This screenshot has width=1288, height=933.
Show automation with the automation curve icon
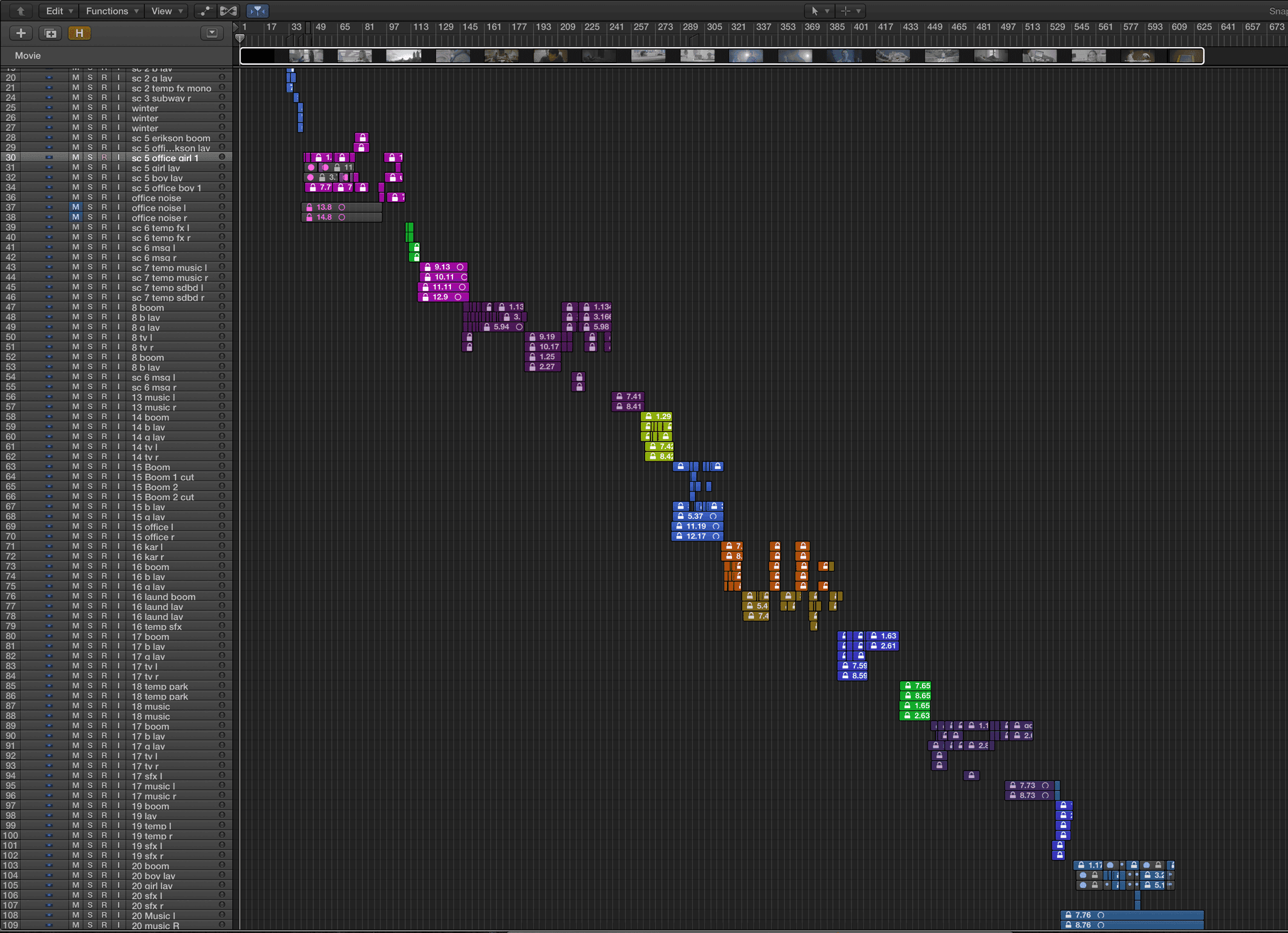point(204,11)
